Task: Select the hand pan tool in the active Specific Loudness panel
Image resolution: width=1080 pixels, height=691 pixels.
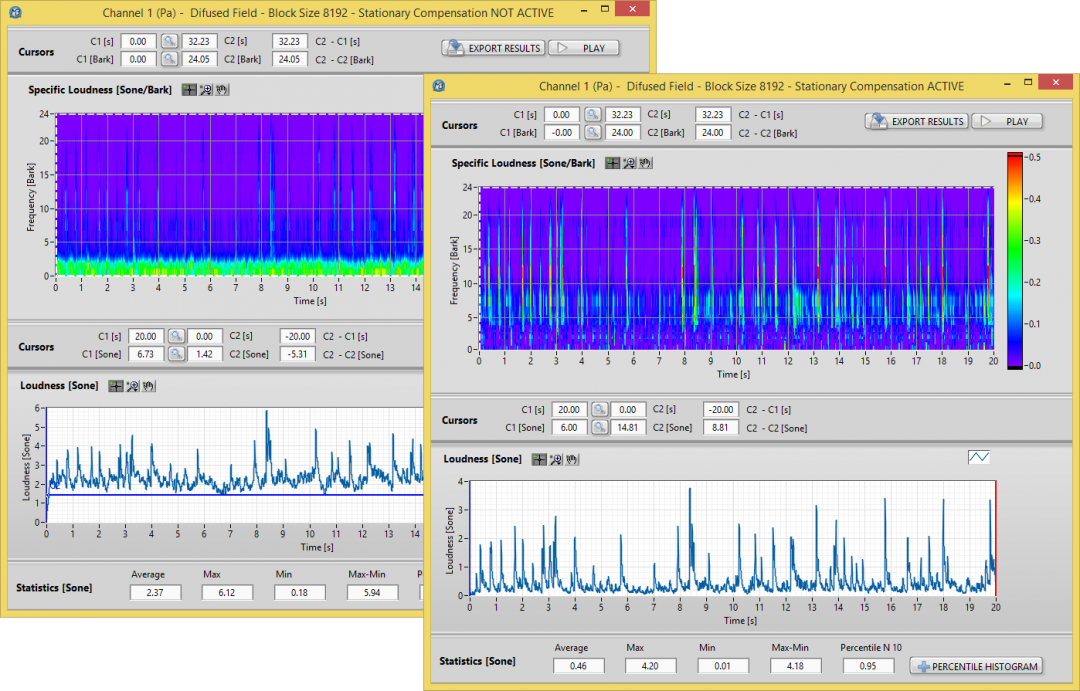Action: tap(645, 162)
